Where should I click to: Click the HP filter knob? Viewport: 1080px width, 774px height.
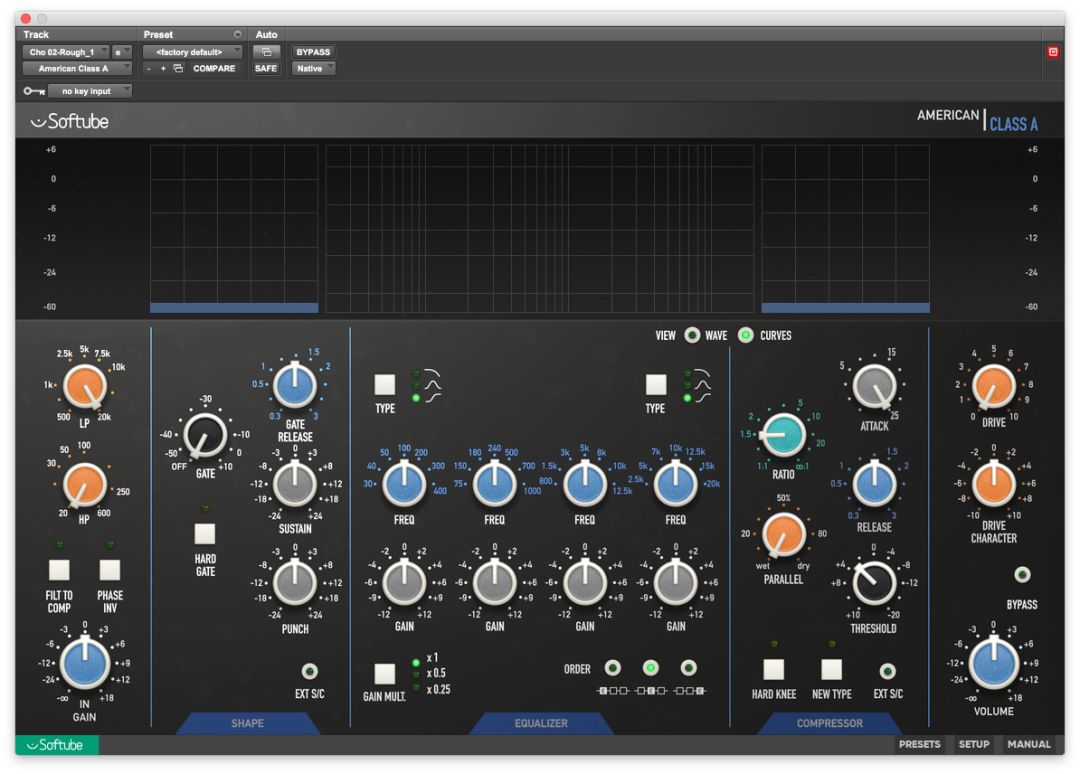point(84,484)
